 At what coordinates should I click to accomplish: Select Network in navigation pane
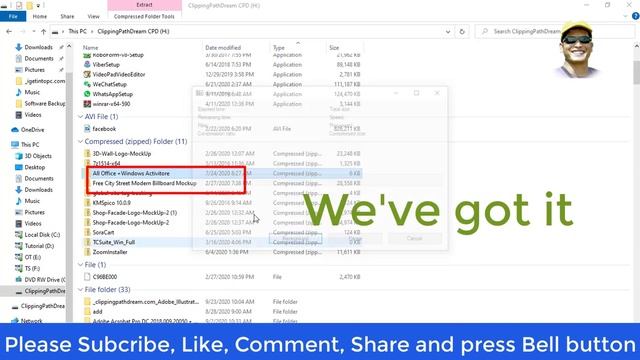pyautogui.click(x=31, y=321)
